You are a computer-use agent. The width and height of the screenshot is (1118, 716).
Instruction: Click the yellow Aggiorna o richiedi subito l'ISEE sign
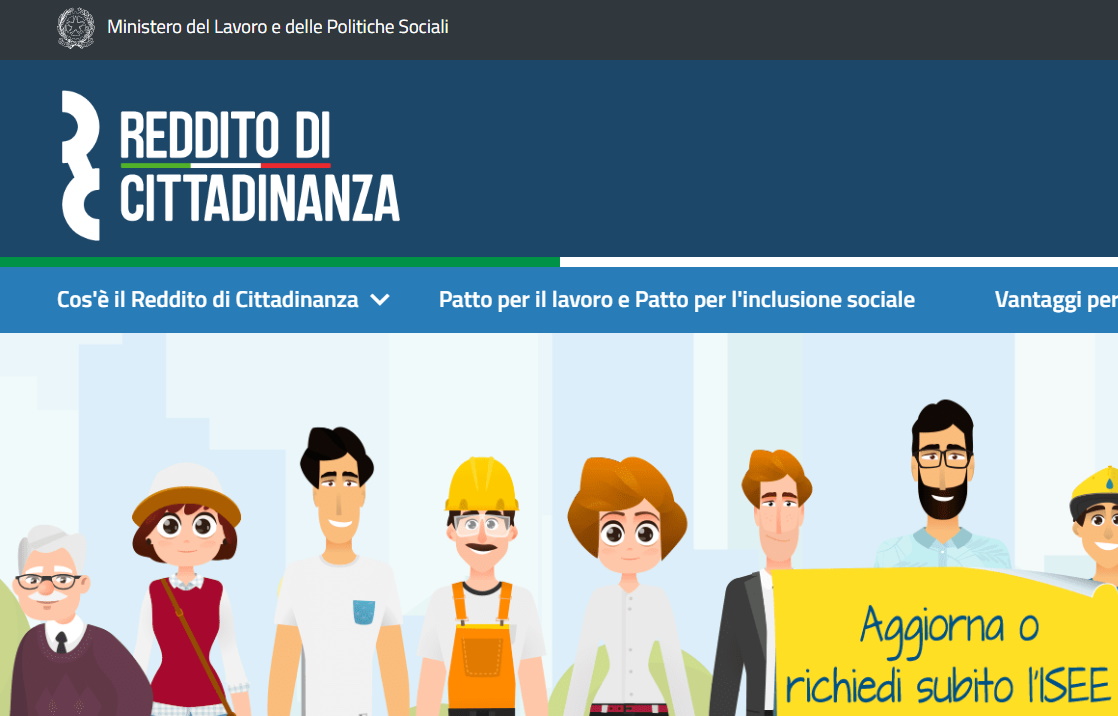[945, 642]
